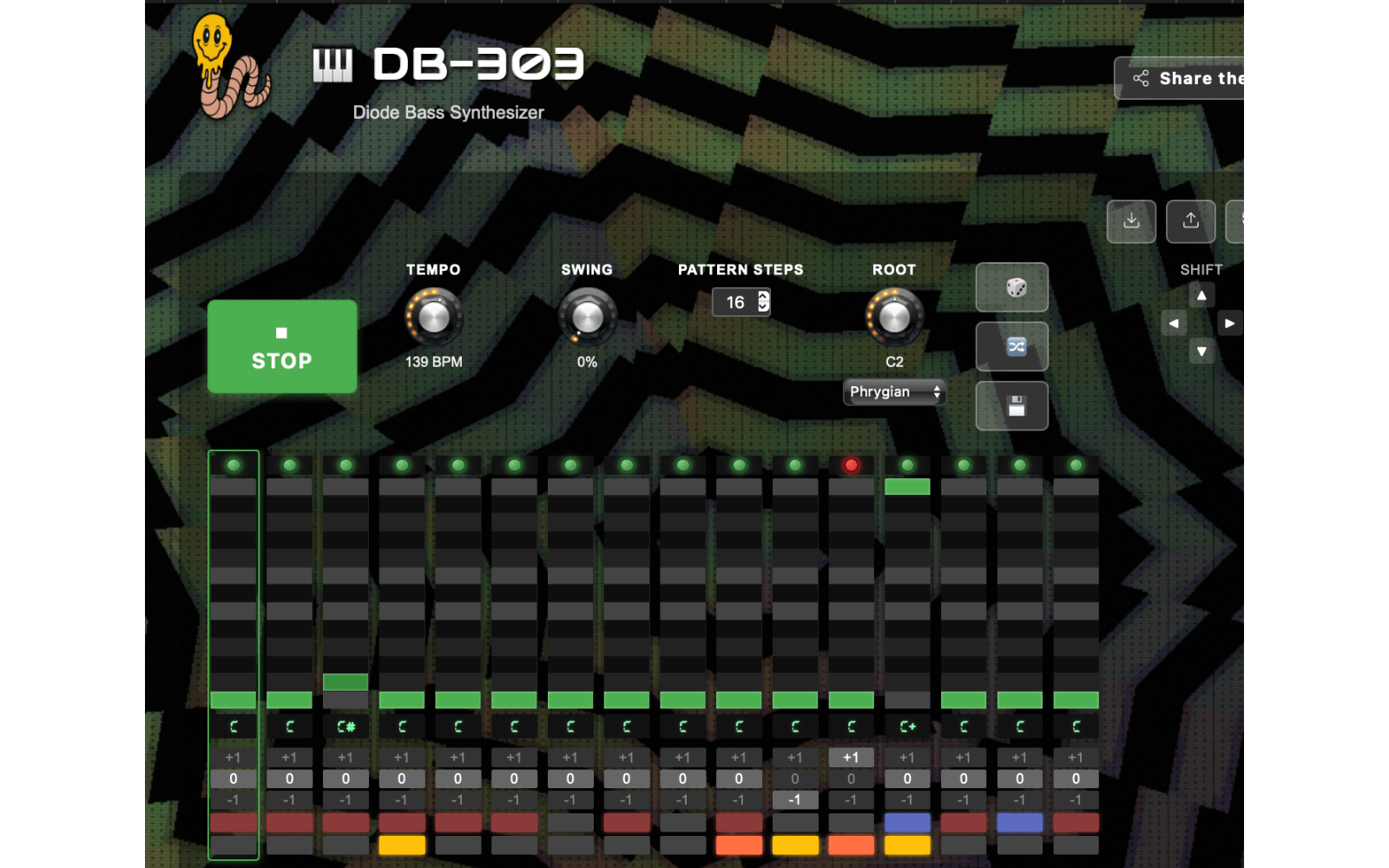The width and height of the screenshot is (1389, 868).
Task: Open the Phrygian scale dropdown
Action: click(893, 392)
